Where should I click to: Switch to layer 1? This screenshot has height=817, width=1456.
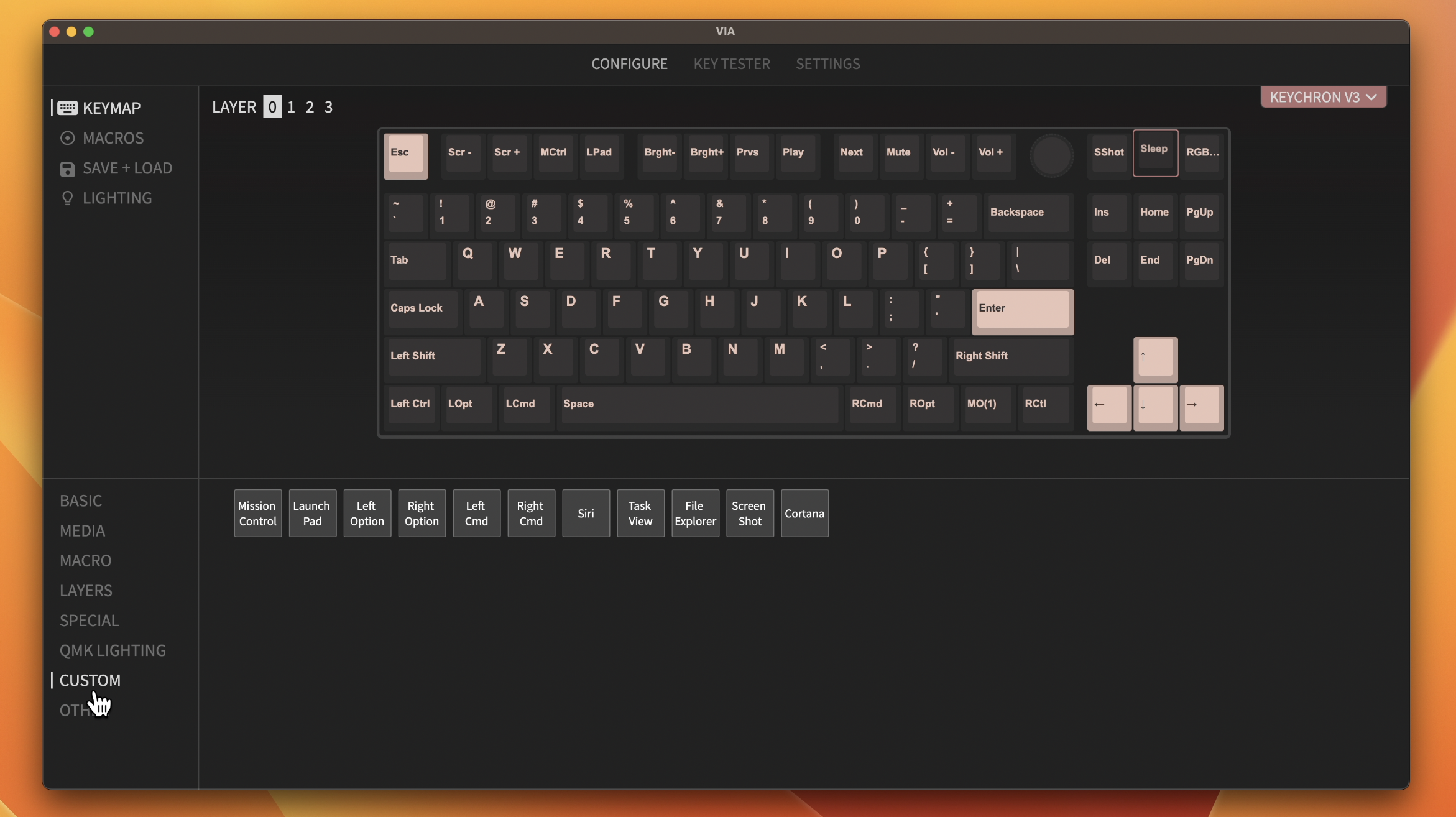click(x=291, y=107)
